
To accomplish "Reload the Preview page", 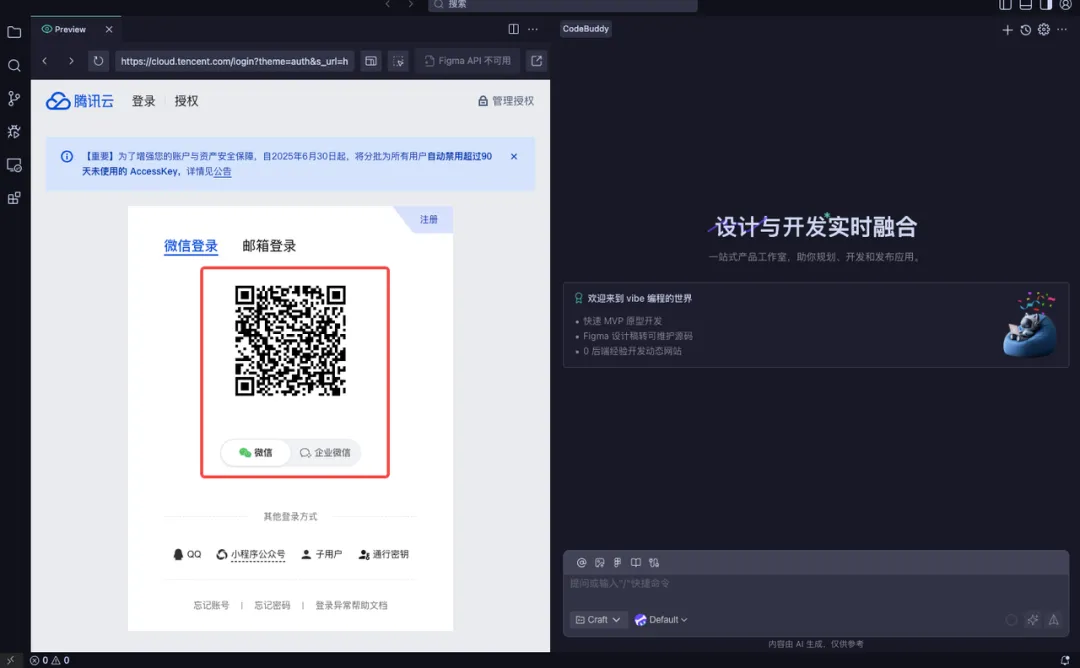I will 98,61.
